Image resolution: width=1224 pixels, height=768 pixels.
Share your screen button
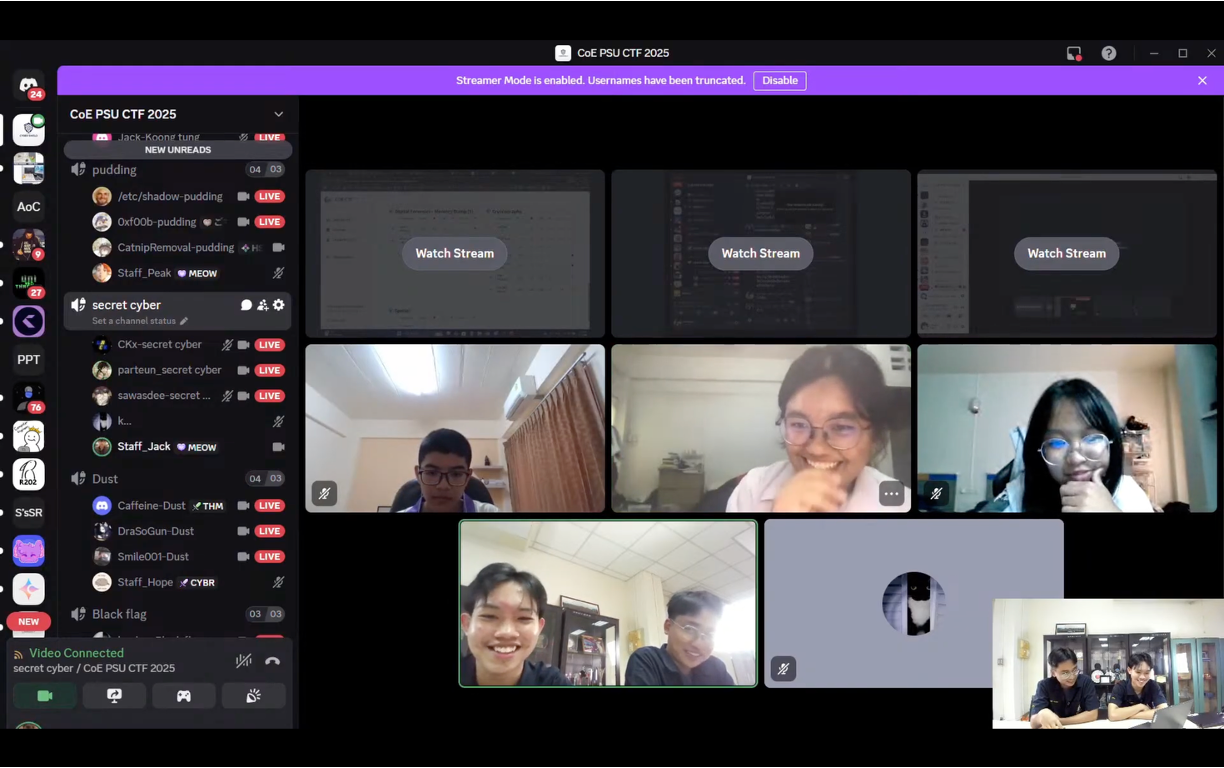pos(114,696)
